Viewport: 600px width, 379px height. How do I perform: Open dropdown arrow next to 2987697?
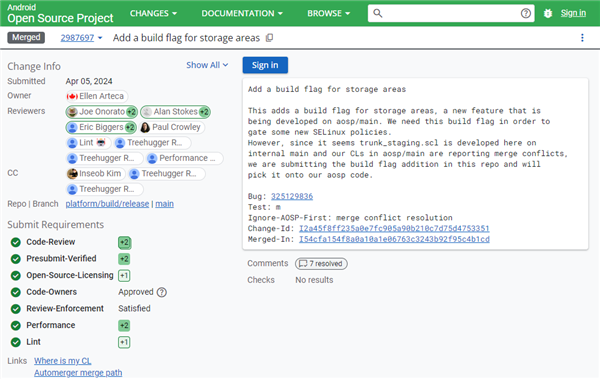(100, 38)
